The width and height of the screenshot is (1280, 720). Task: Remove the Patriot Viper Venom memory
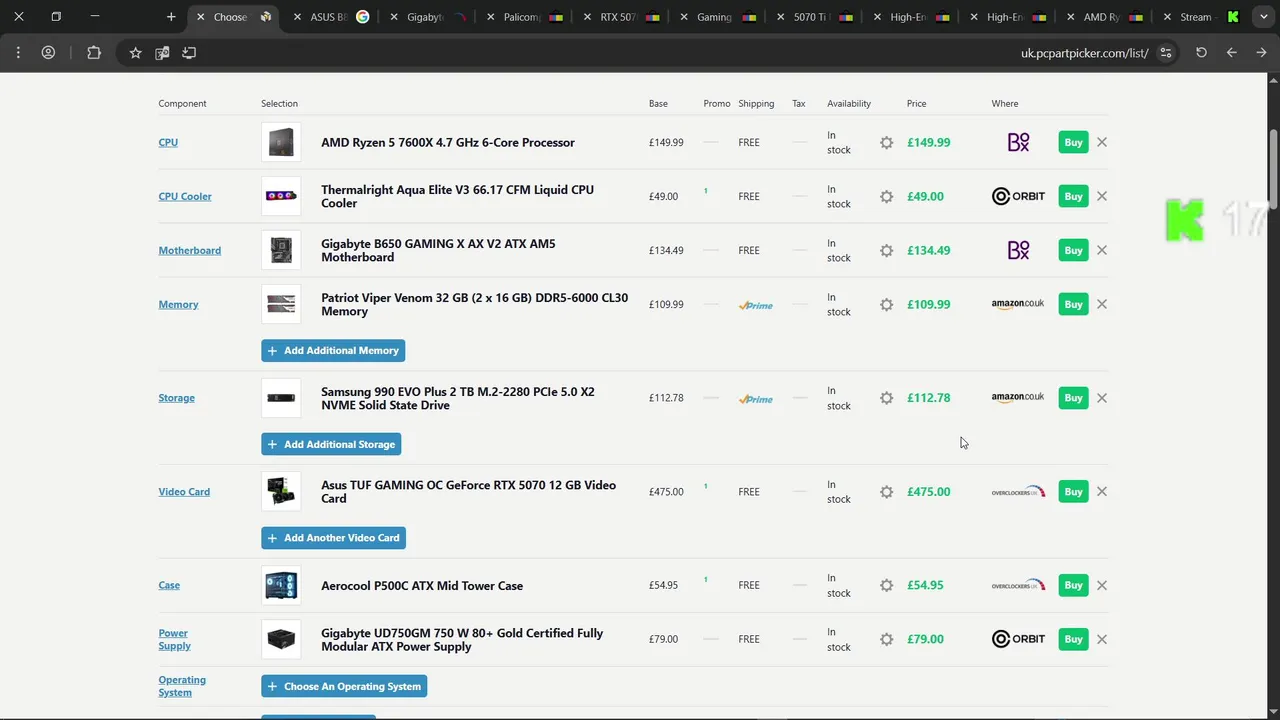(x=1102, y=304)
